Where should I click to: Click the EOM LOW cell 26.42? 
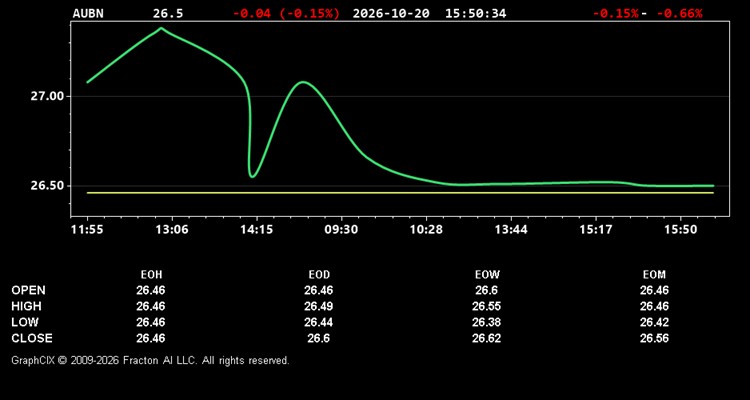(654, 322)
